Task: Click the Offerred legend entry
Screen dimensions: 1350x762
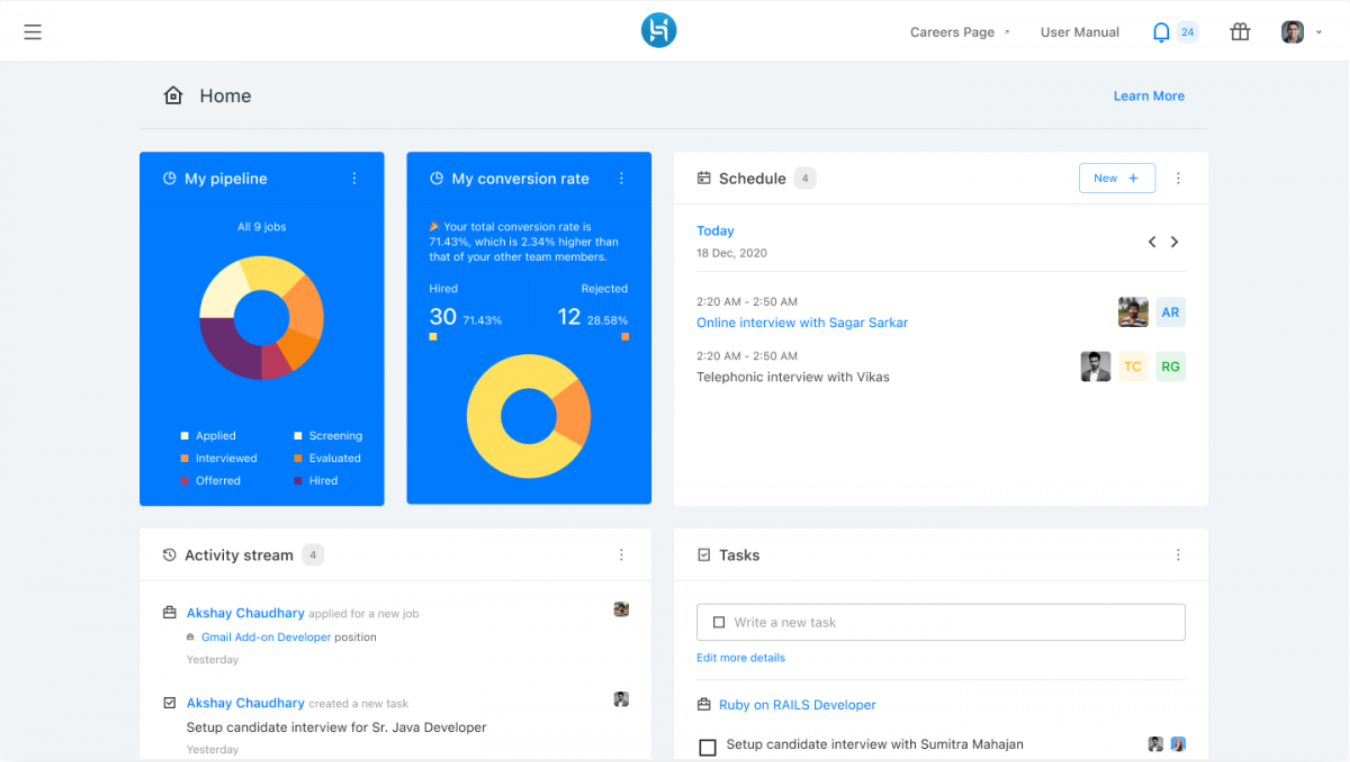Action: (211, 481)
